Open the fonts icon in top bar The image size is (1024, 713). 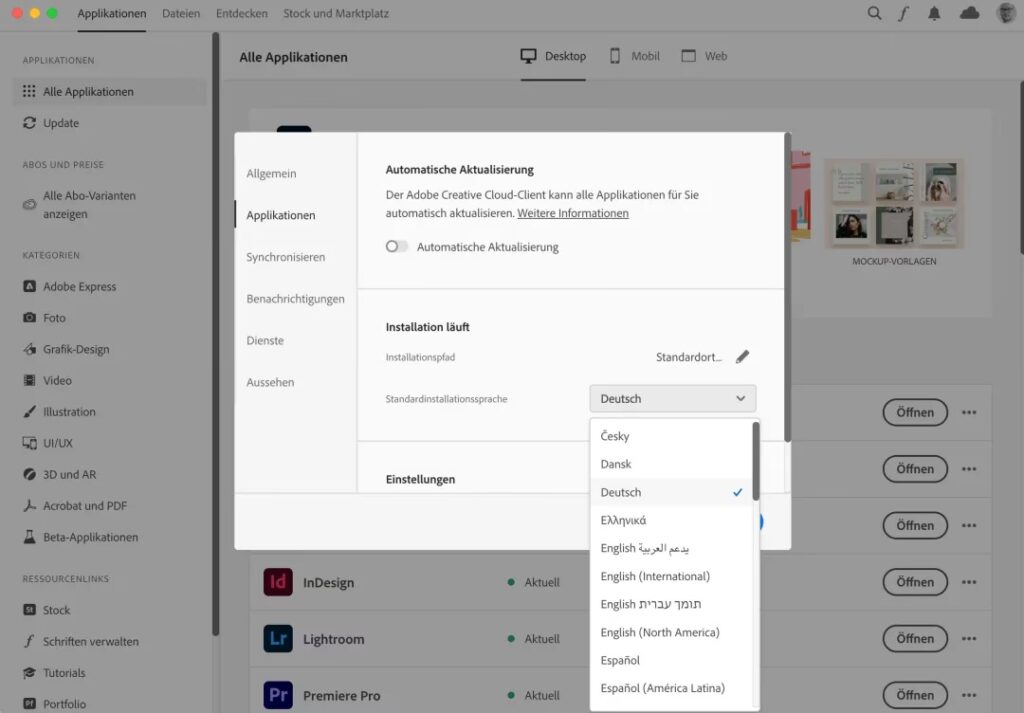(904, 14)
